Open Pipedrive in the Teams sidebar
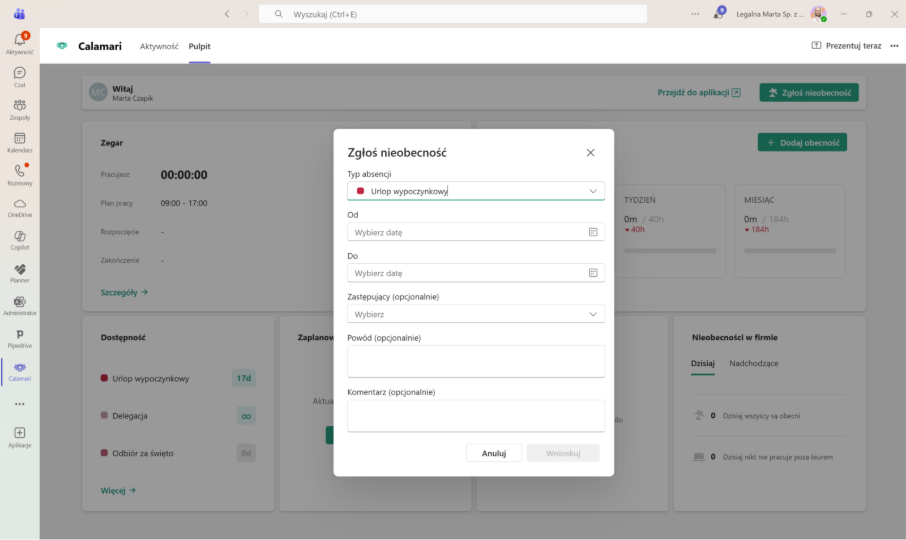Viewport: 906px width, 540px height. point(20,339)
